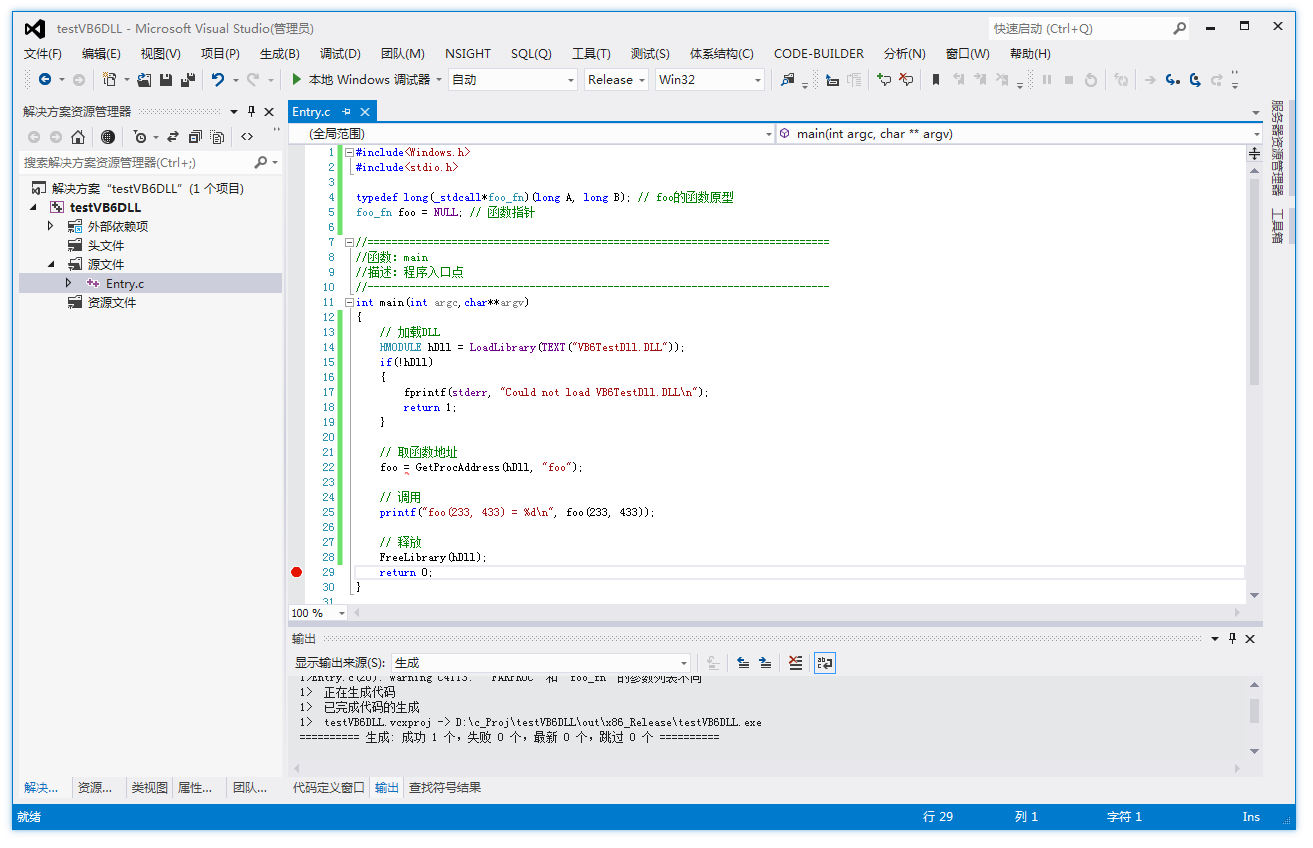The height and width of the screenshot is (848, 1313).
Task: Switch to the 查找符号结果 tab
Action: [445, 788]
